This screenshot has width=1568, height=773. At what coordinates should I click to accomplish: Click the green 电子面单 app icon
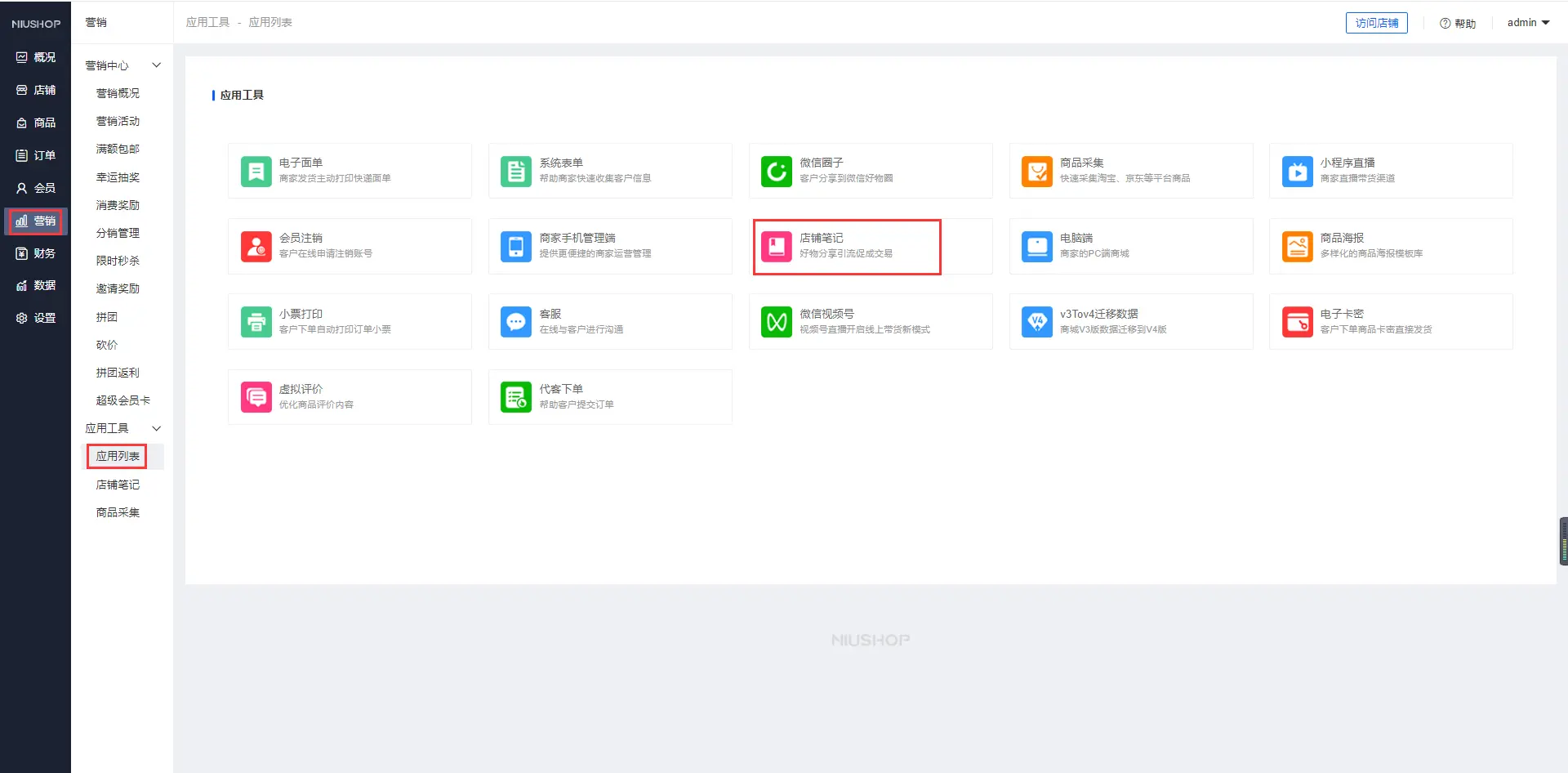[256, 172]
